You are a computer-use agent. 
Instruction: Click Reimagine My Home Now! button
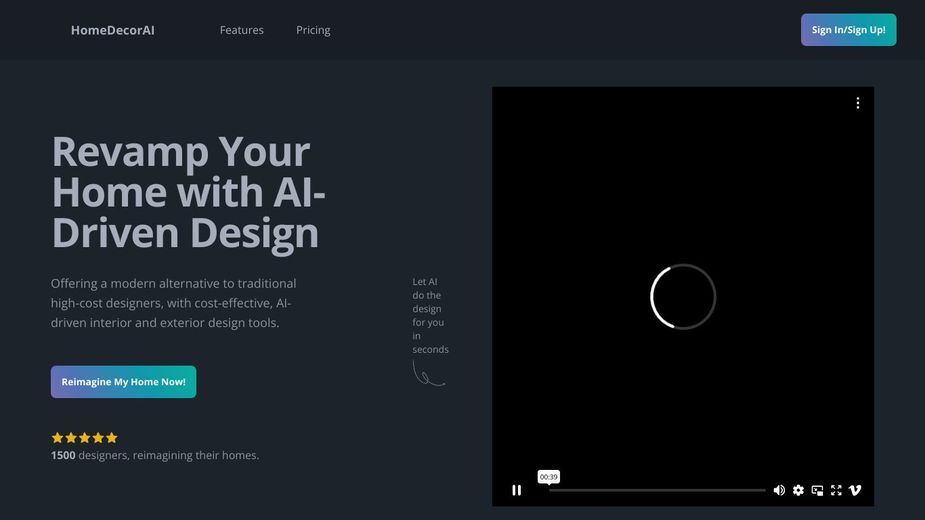coord(123,382)
